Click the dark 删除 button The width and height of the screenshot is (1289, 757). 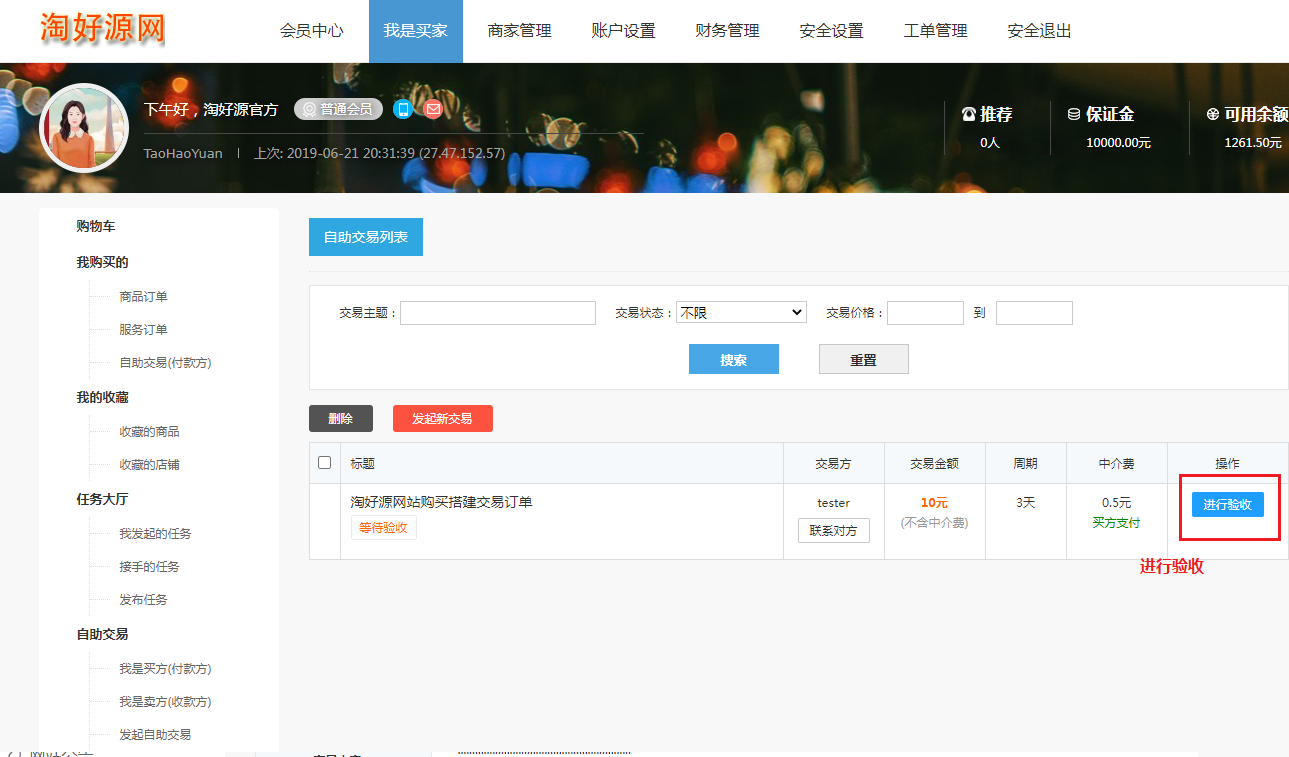tap(340, 419)
